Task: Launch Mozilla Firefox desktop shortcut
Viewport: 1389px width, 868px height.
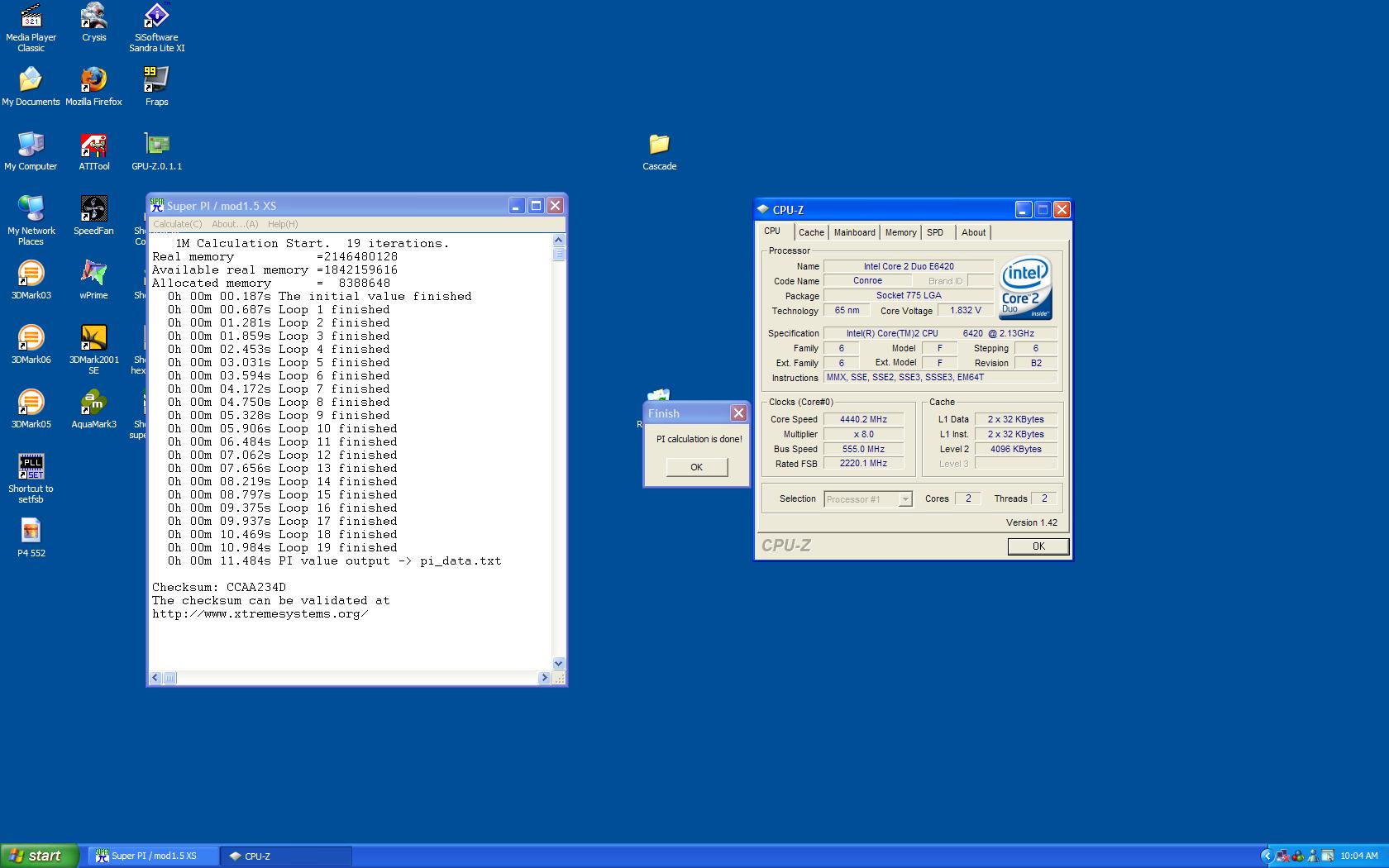Action: 93,87
